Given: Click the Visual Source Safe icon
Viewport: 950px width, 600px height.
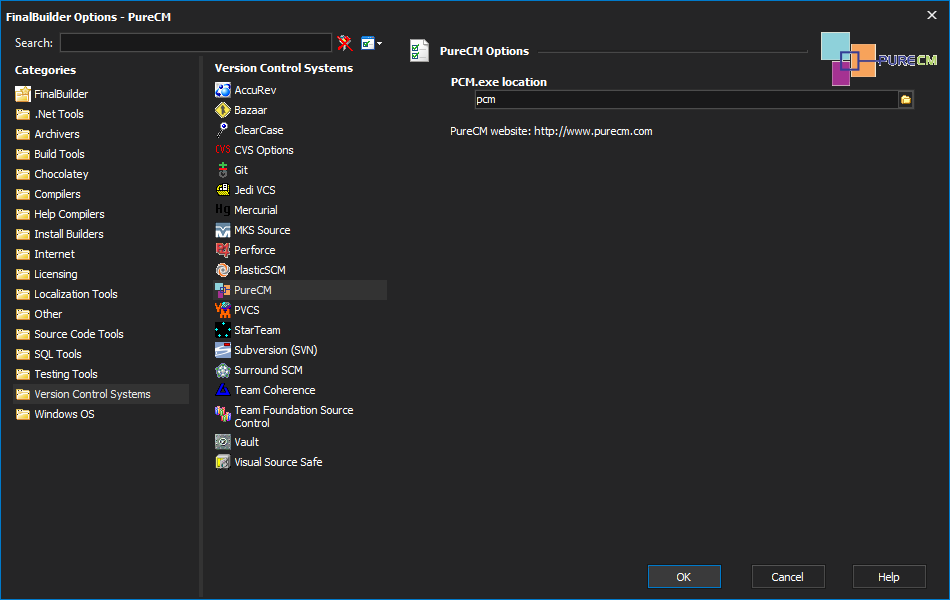Looking at the screenshot, I should (x=223, y=462).
